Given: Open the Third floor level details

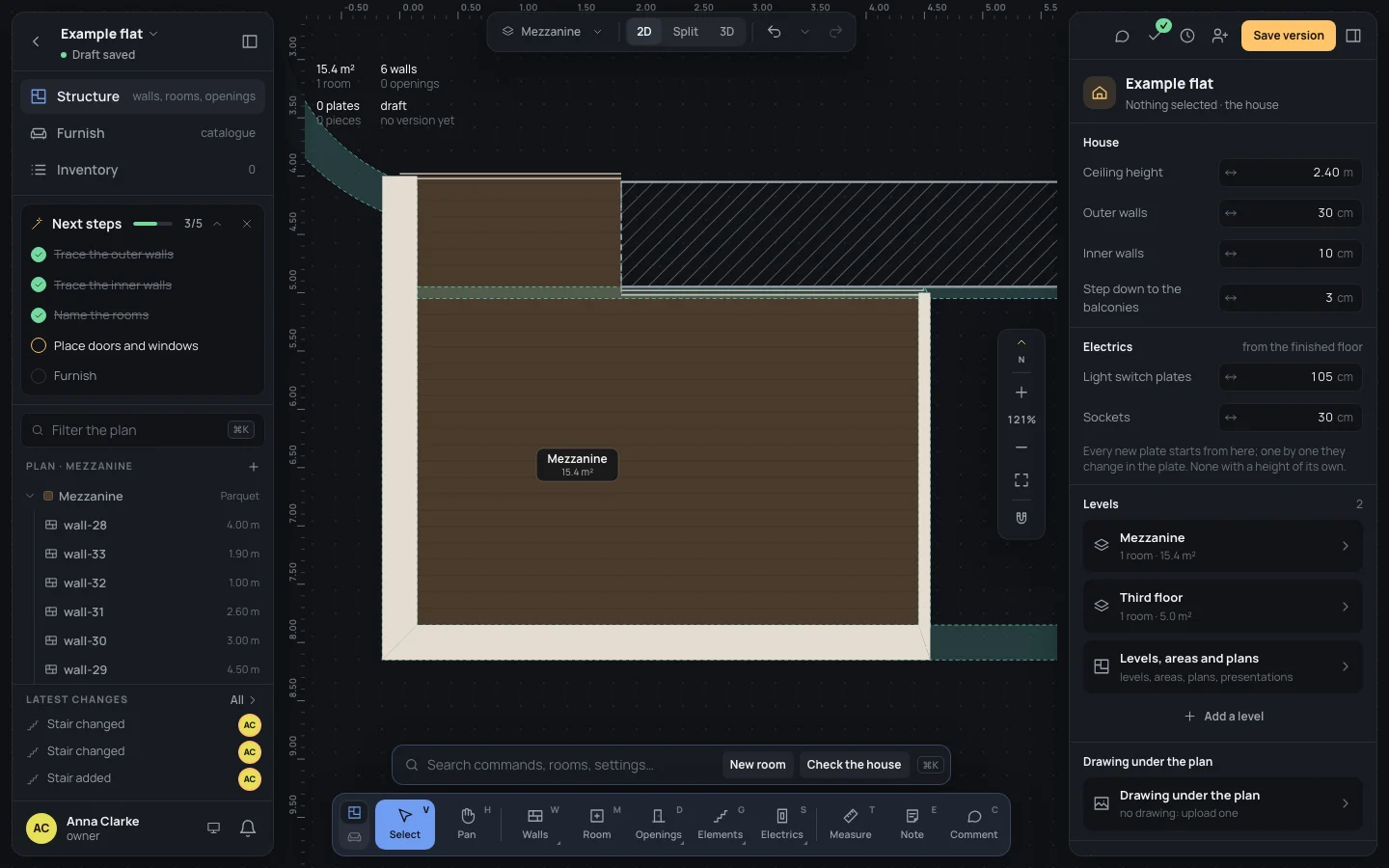Looking at the screenshot, I should [1223, 607].
